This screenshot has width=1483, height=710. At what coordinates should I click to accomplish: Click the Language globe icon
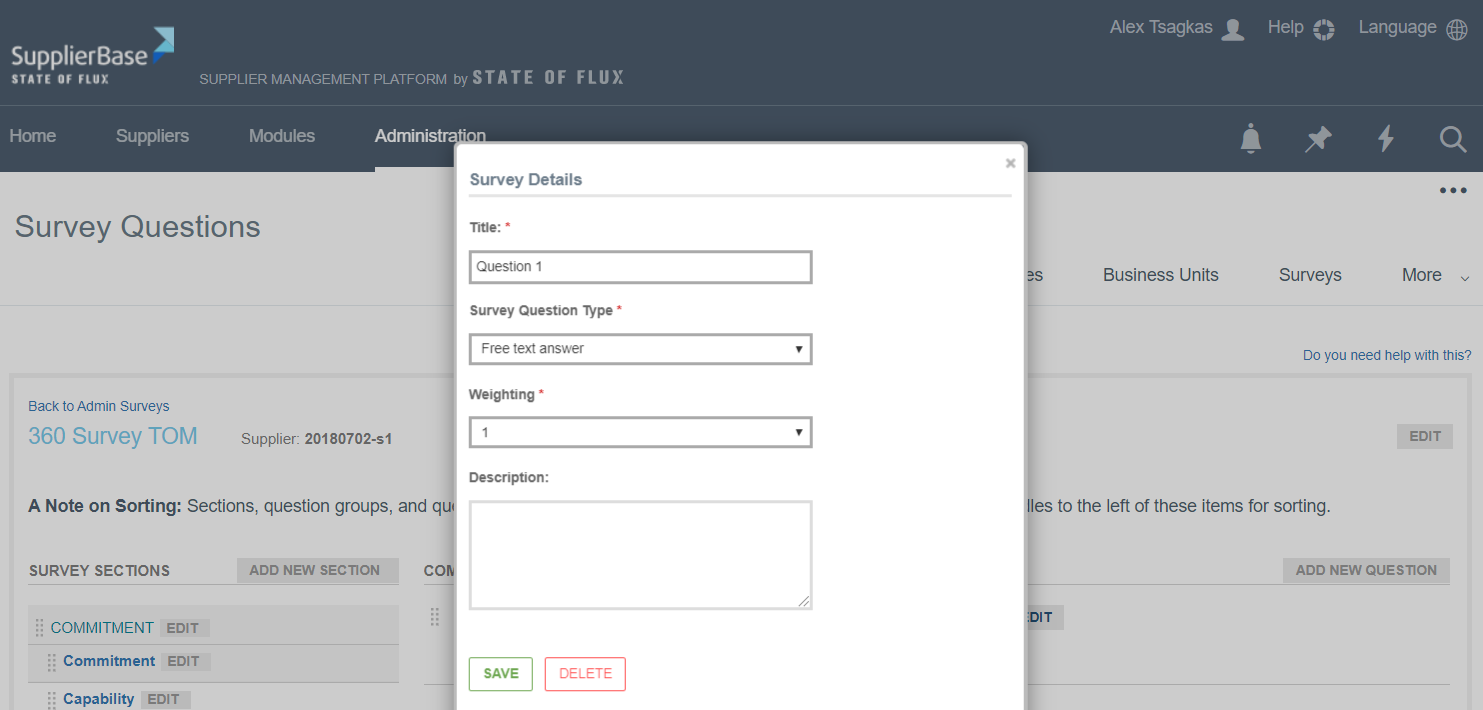point(1457,29)
